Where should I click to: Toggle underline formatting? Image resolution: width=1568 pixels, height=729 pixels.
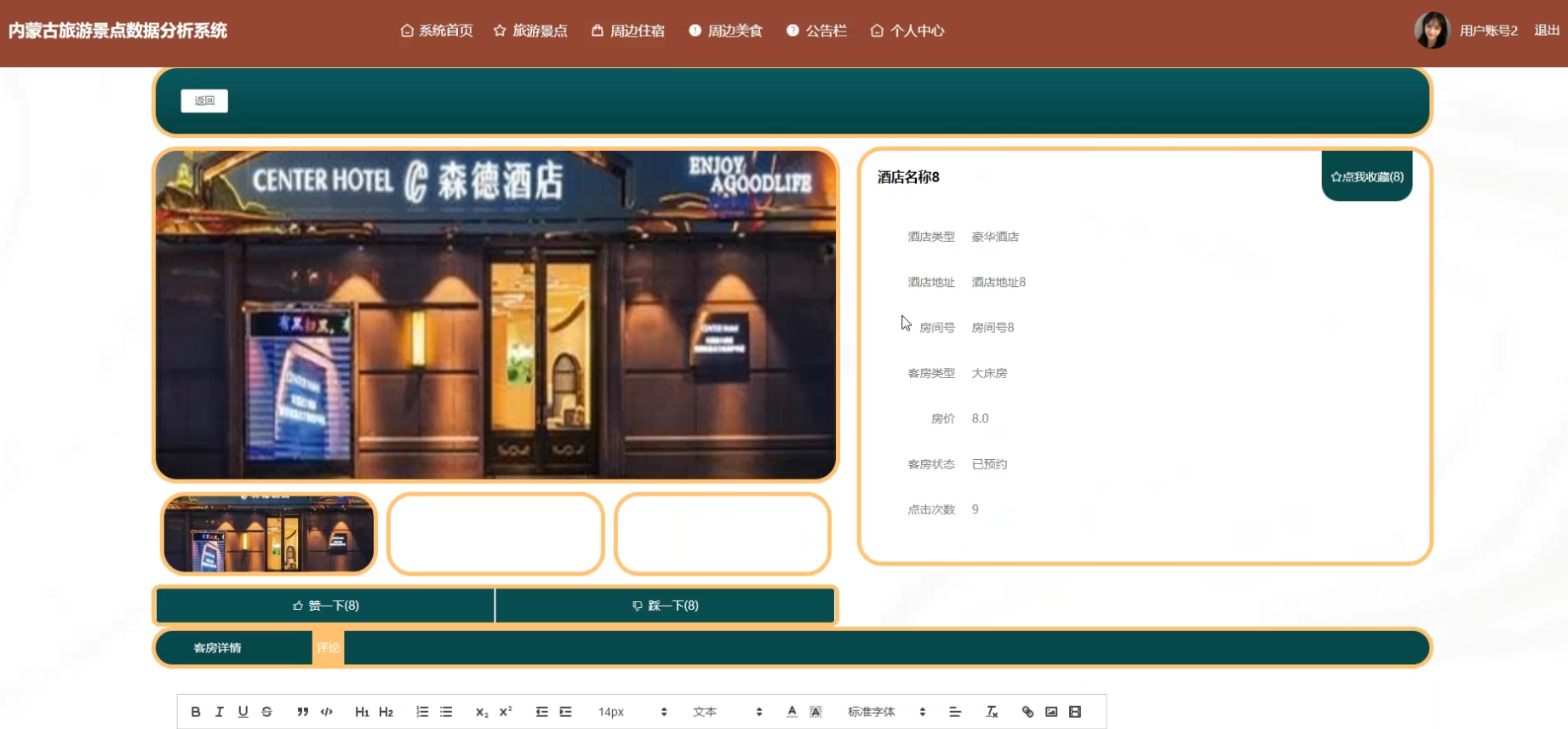click(x=243, y=712)
